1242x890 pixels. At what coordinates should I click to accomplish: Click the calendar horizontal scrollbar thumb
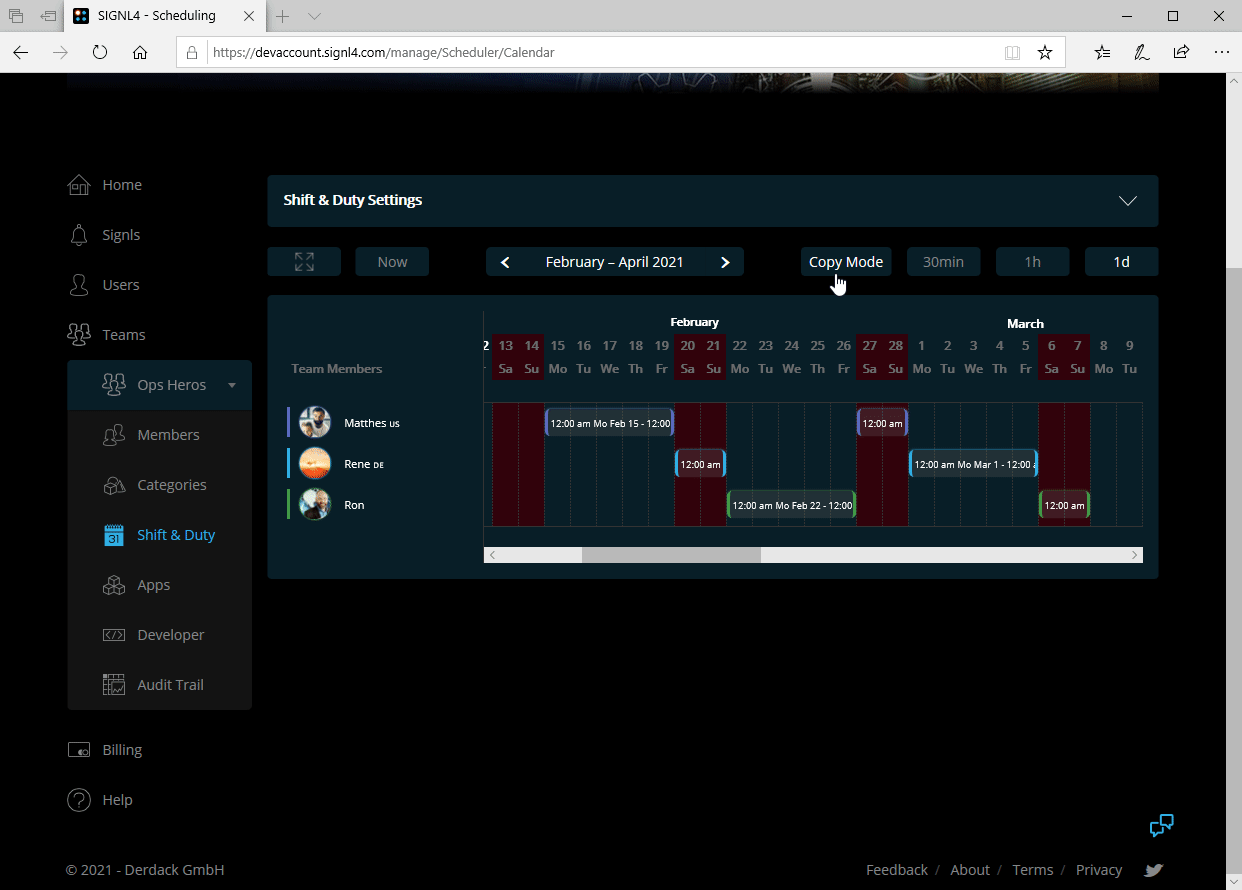pyautogui.click(x=671, y=555)
